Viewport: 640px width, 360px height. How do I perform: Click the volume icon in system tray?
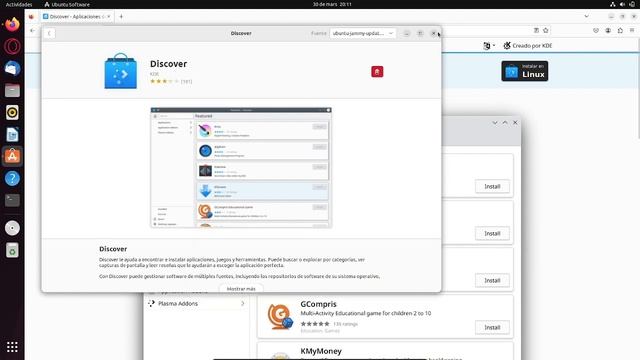tap(622, 4)
